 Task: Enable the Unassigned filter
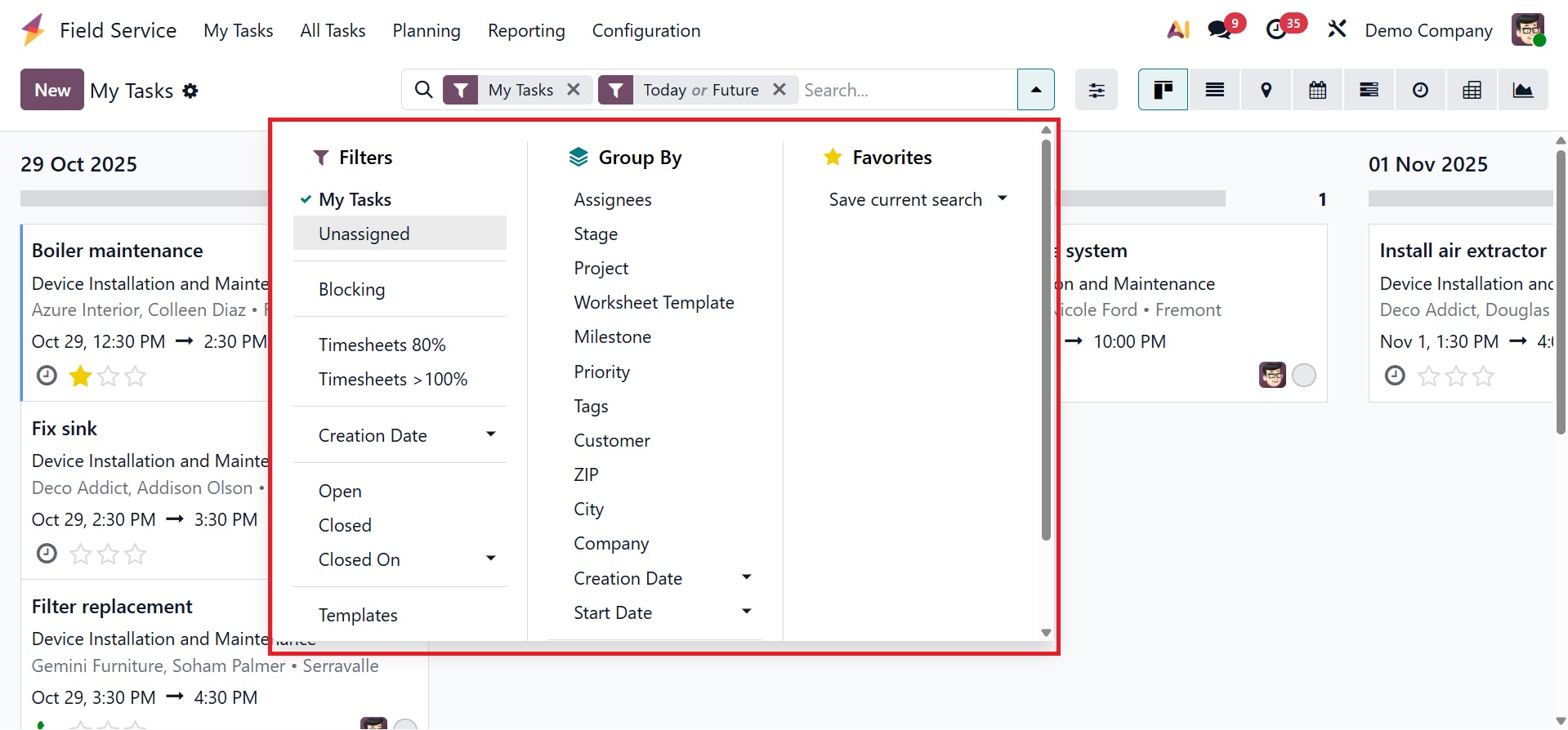[x=364, y=234]
